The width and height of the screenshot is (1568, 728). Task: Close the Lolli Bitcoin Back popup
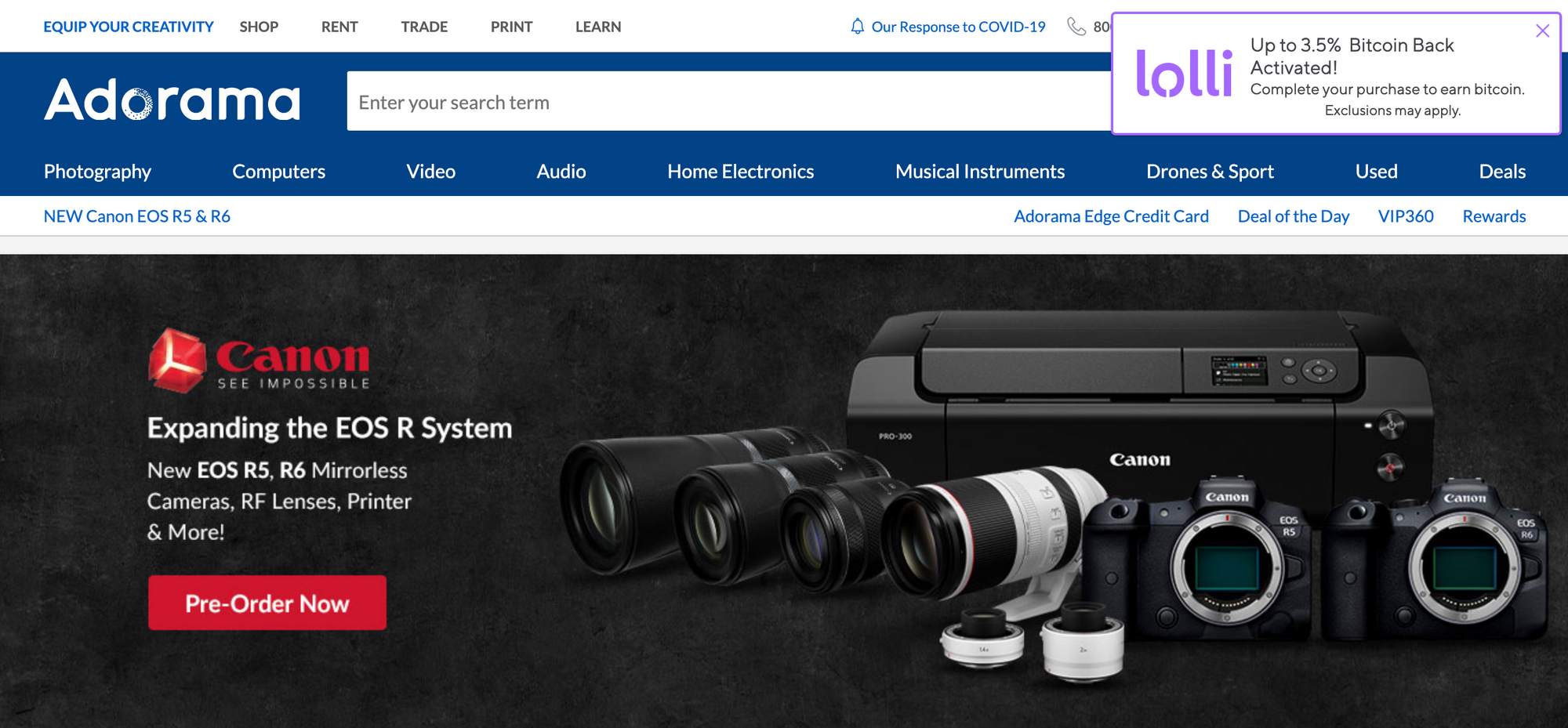tap(1542, 31)
